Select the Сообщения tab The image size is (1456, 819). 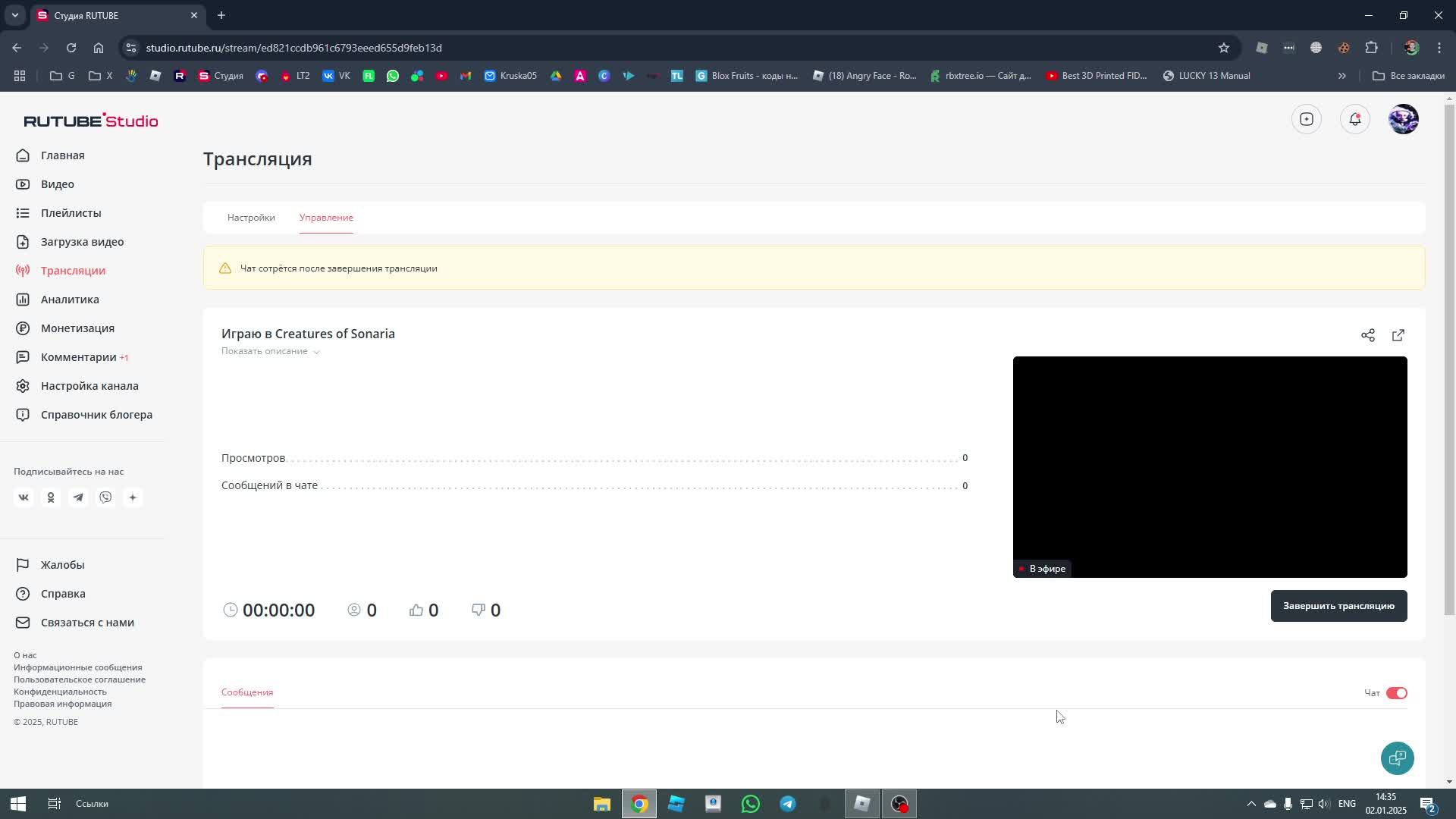247,692
